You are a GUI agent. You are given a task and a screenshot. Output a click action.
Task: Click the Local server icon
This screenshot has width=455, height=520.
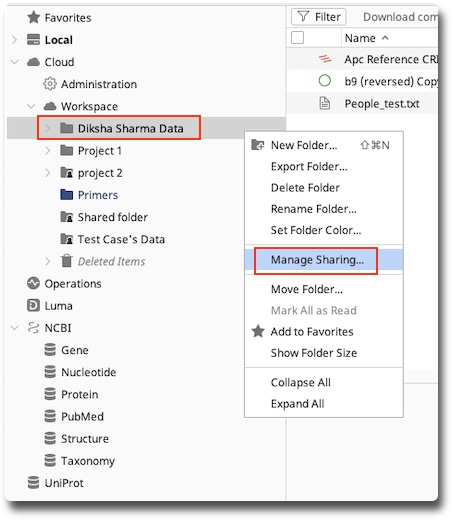pyautogui.click(x=33, y=40)
